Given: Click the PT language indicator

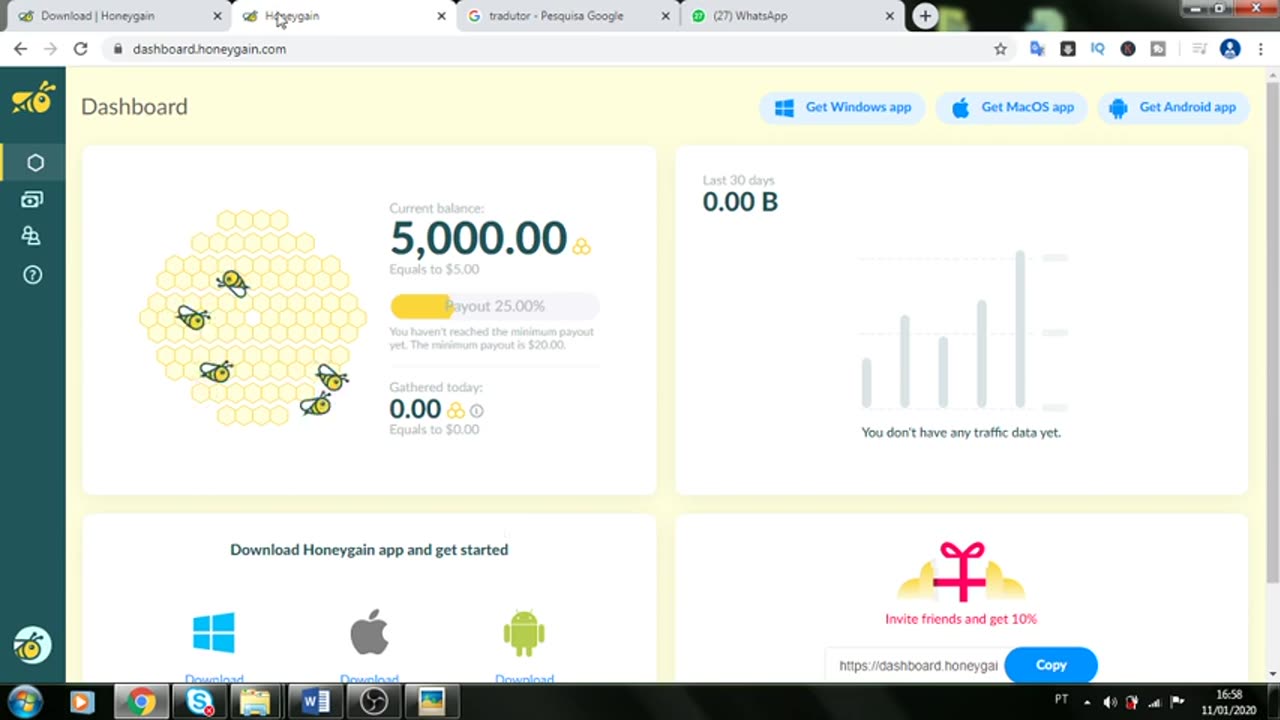Looking at the screenshot, I should pos(1061,699).
